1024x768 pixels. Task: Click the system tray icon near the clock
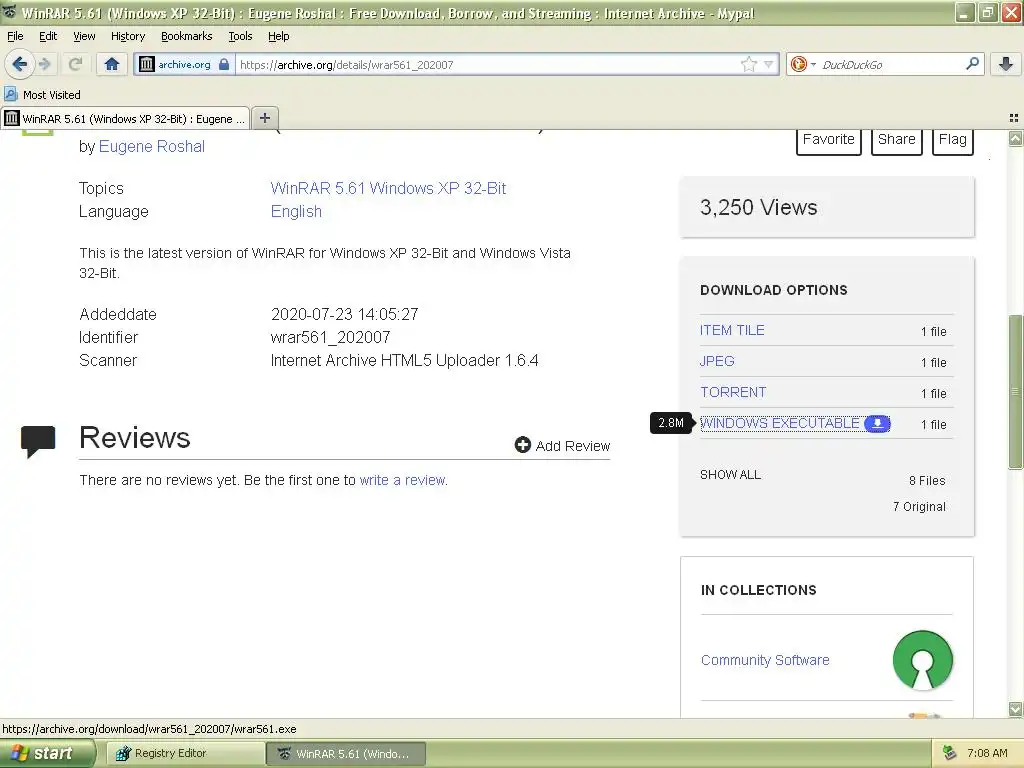[x=949, y=754]
